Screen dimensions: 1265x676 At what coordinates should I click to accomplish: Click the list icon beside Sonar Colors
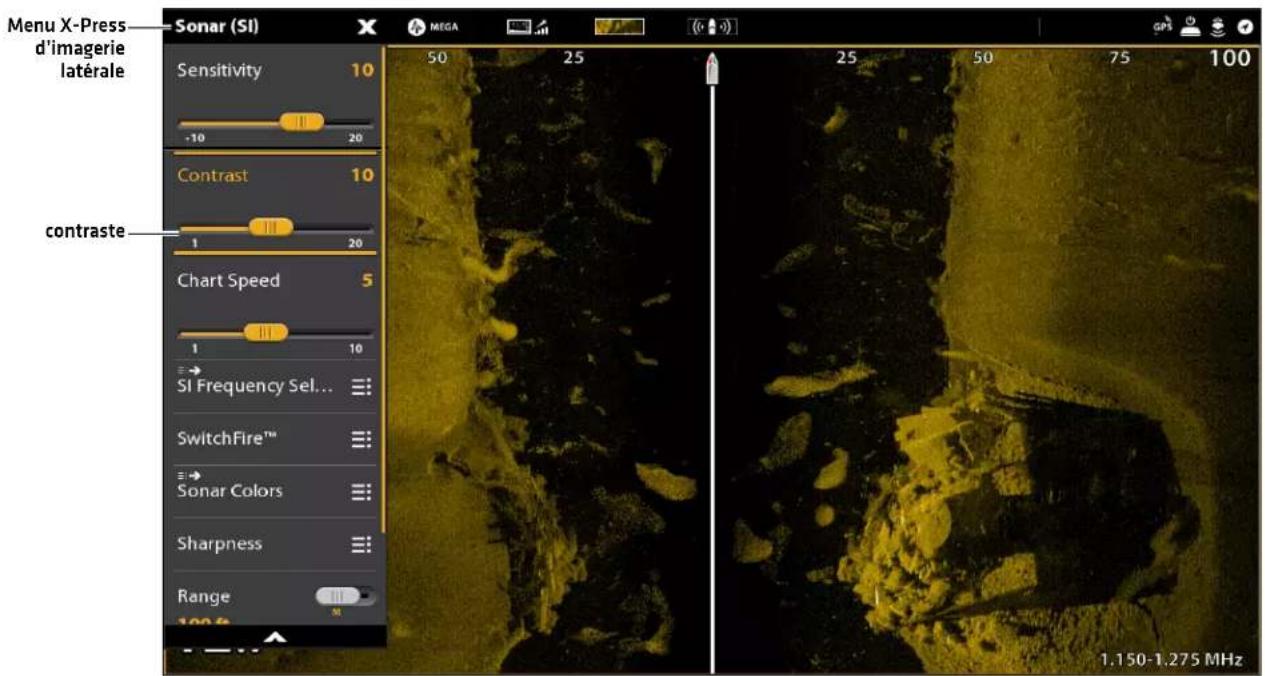361,492
